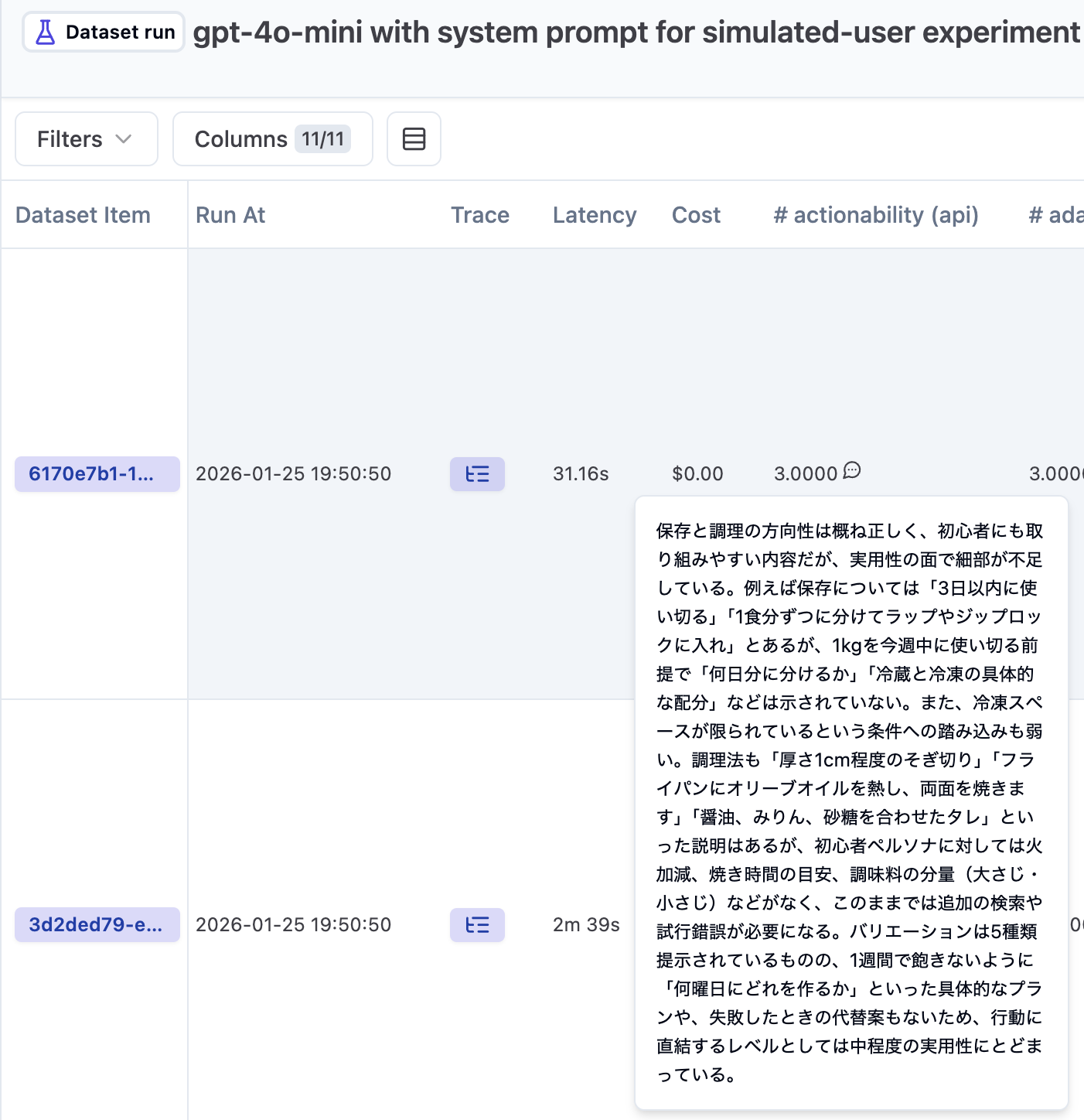This screenshot has width=1084, height=1120.
Task: Click the Dataset Item column header
Action: pos(83,215)
